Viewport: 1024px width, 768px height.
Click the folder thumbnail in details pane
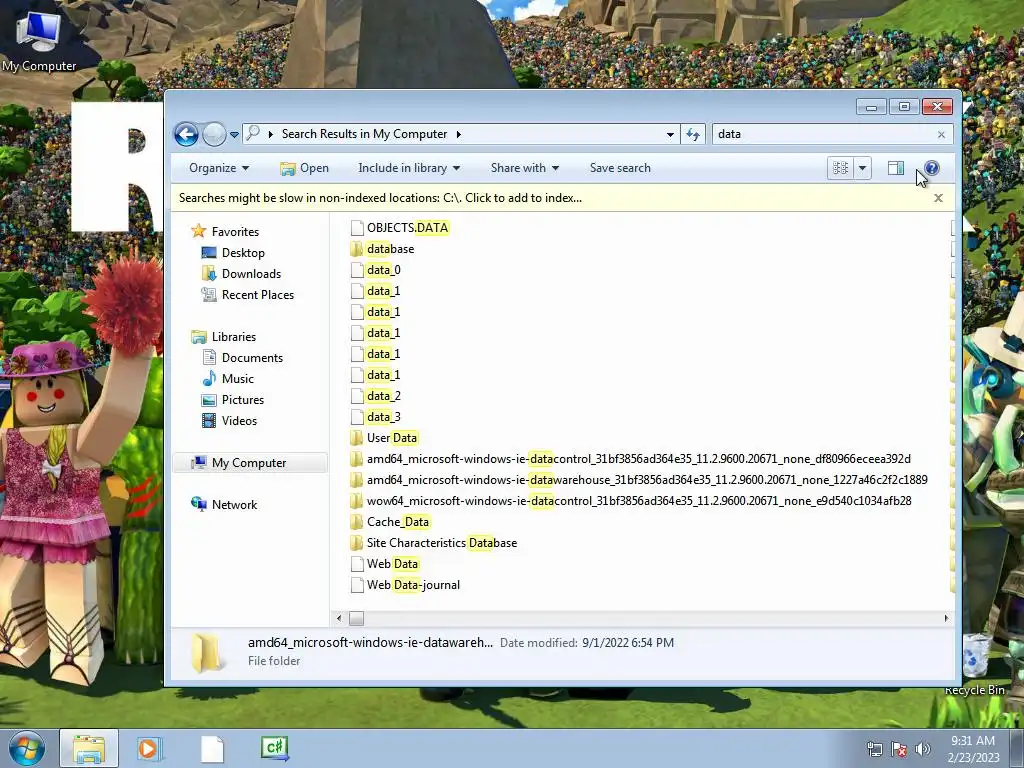point(207,652)
